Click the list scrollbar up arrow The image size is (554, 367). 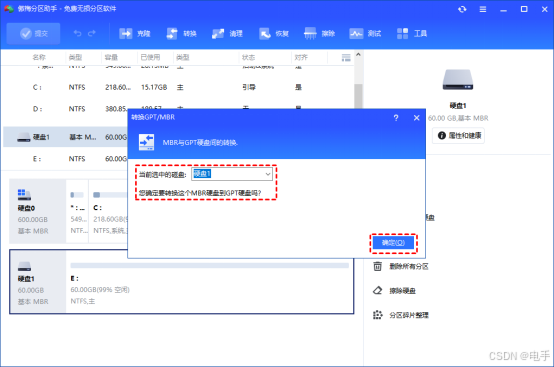(x=358, y=55)
